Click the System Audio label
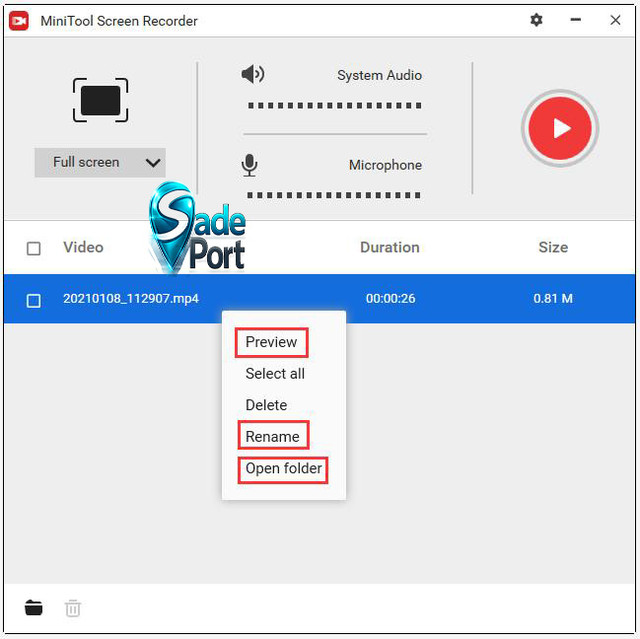Screen dimensions: 640x639 (380, 75)
